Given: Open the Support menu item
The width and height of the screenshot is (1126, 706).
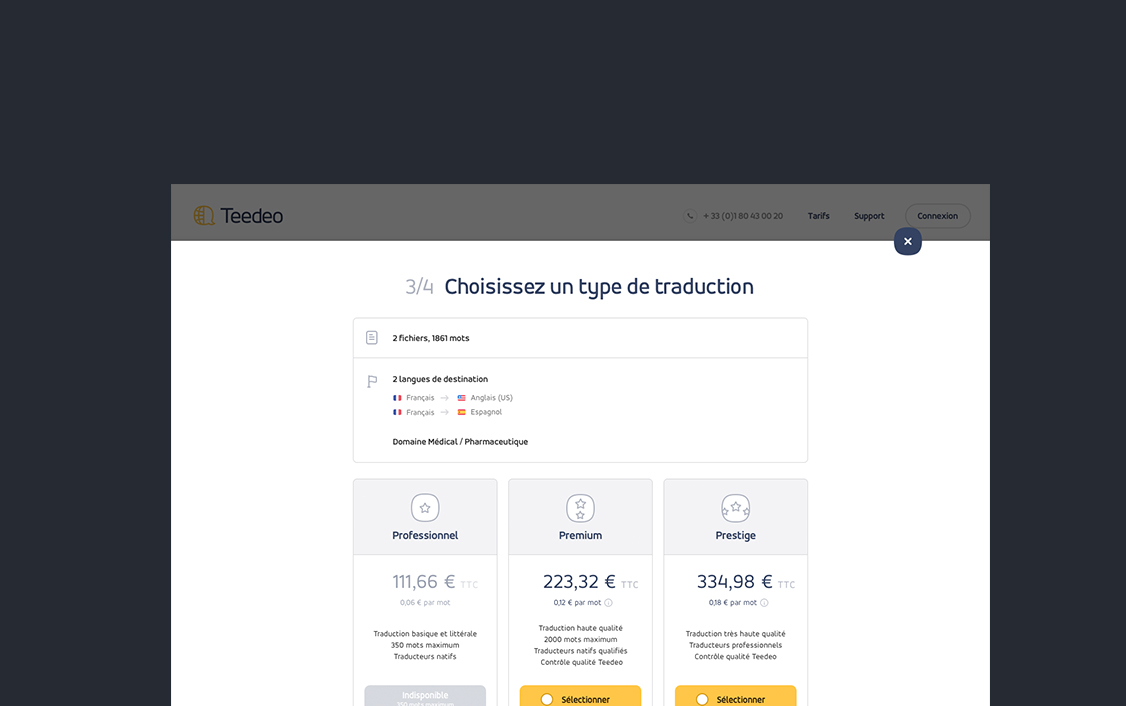Looking at the screenshot, I should (x=869, y=216).
